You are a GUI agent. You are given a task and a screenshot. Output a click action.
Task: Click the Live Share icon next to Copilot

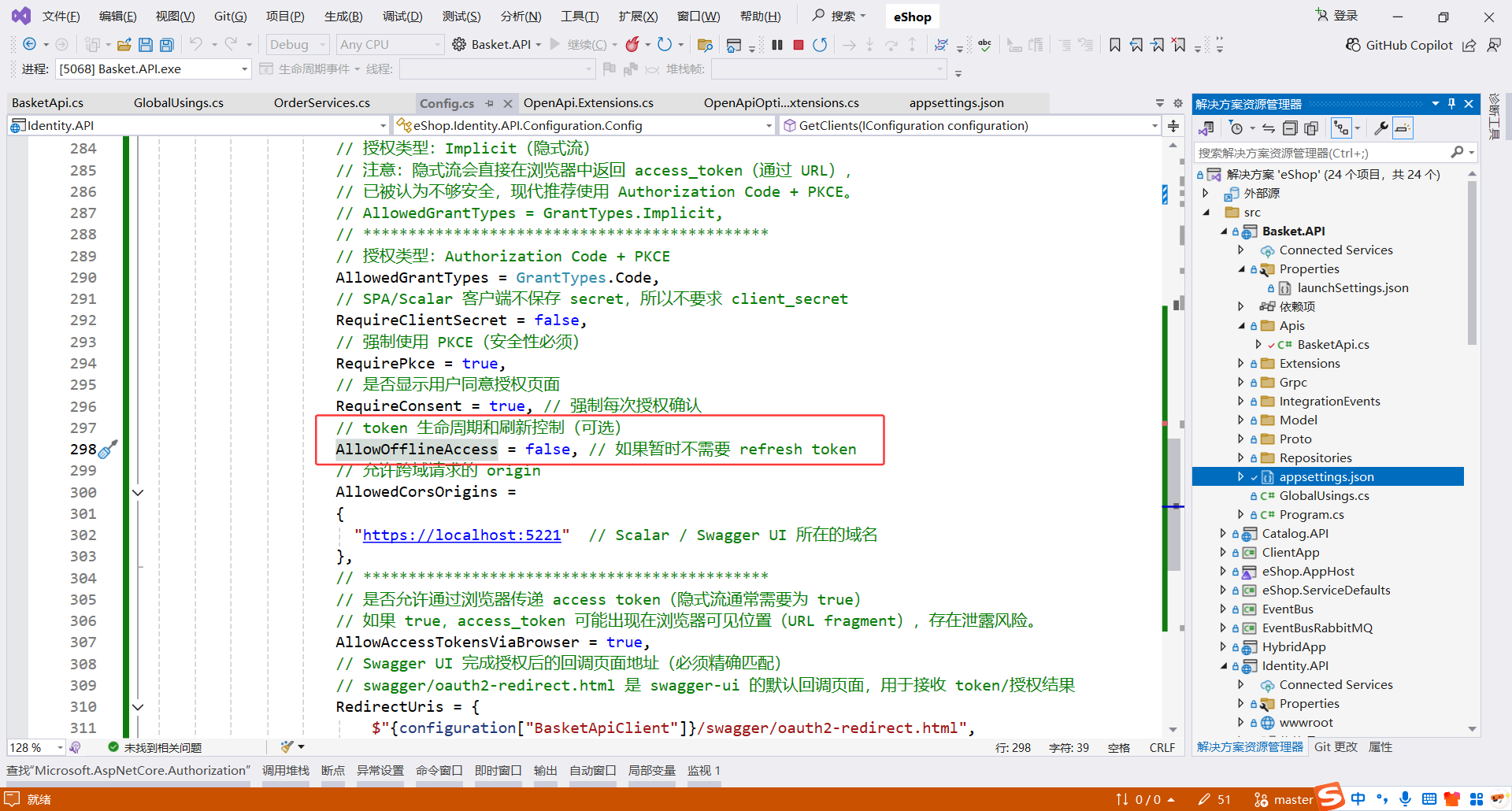click(1469, 45)
